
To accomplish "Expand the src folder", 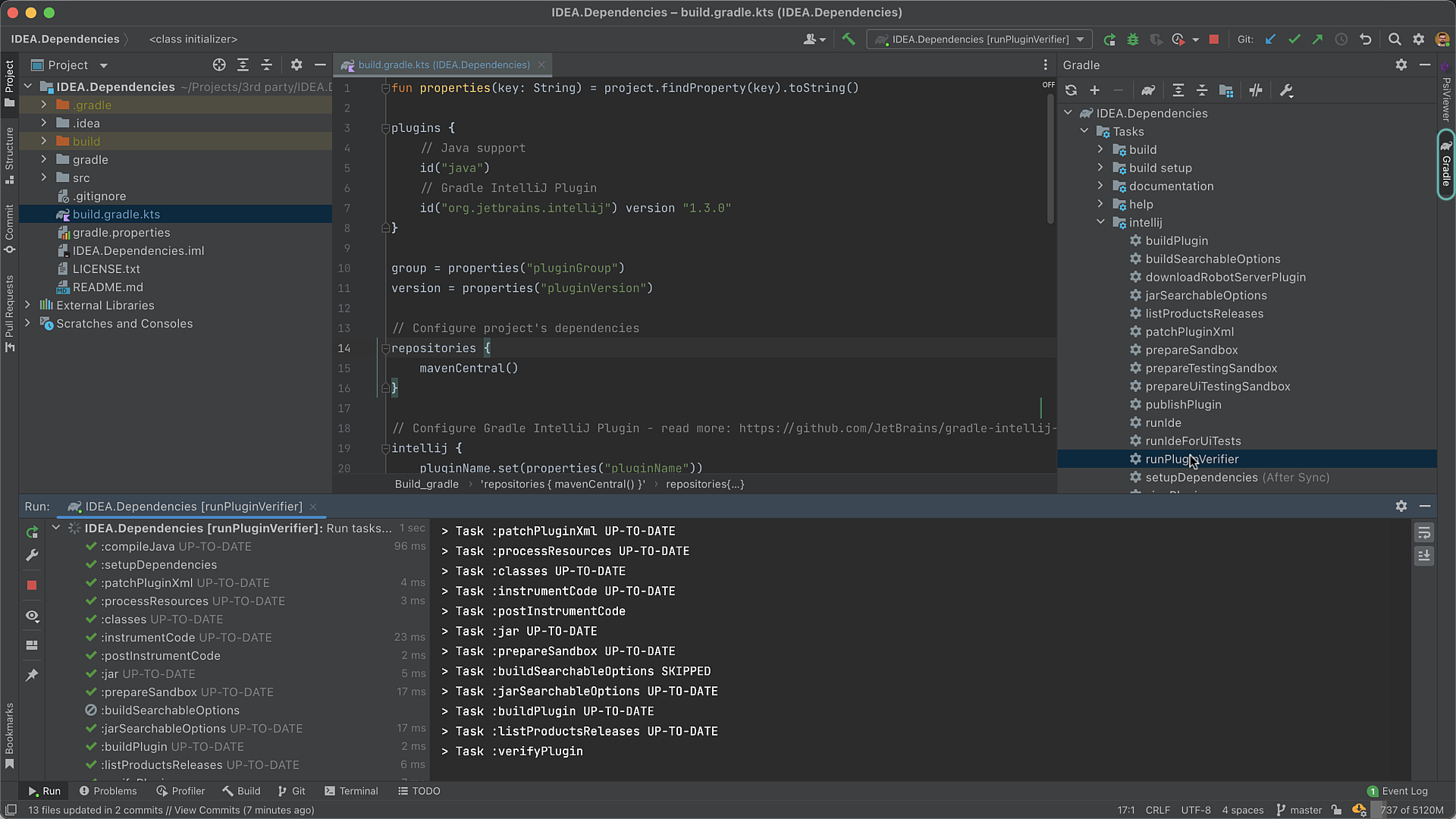I will point(44,177).
